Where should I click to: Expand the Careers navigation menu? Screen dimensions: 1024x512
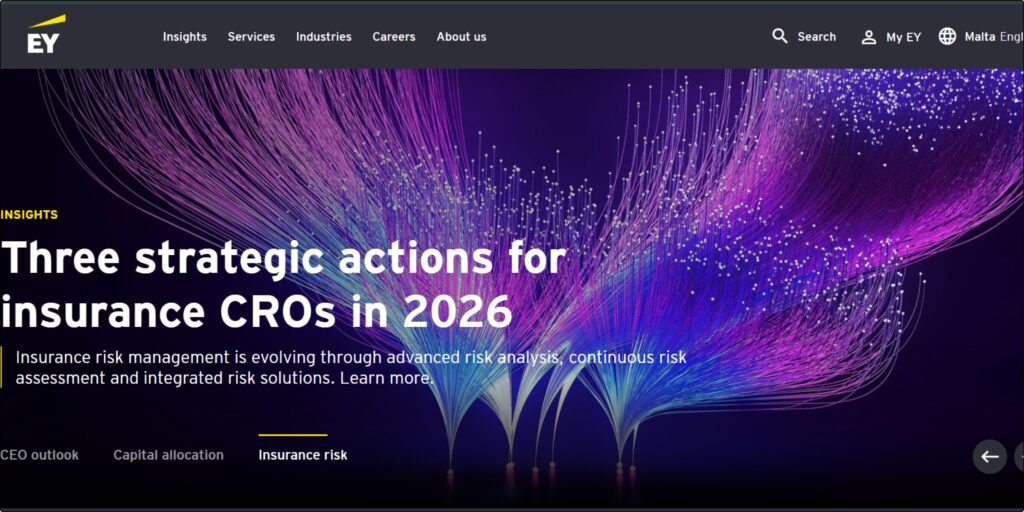[394, 37]
